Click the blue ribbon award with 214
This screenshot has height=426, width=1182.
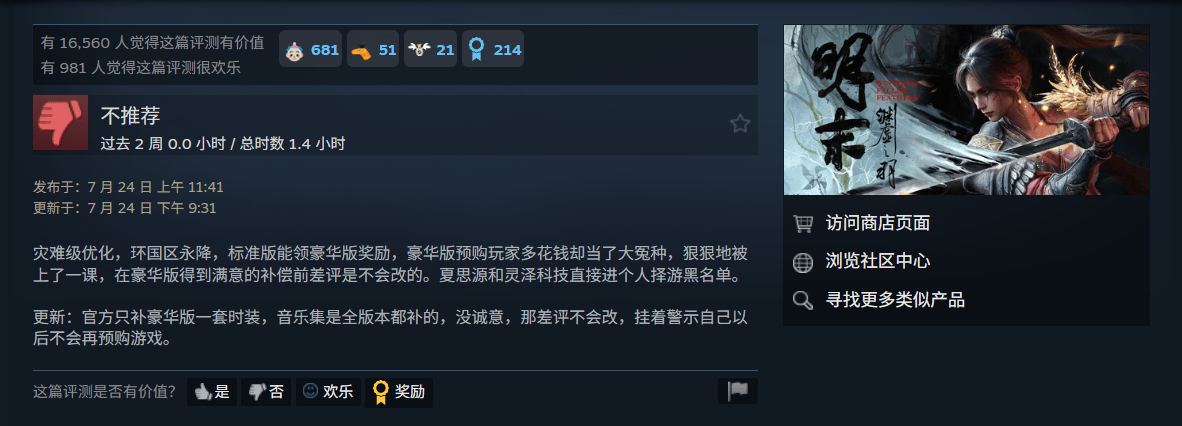tap(493, 49)
